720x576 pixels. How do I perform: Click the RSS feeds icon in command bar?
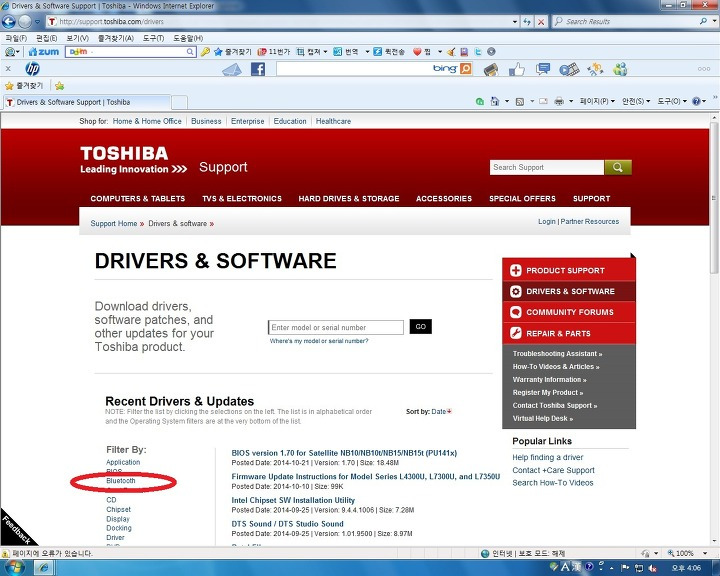520,101
